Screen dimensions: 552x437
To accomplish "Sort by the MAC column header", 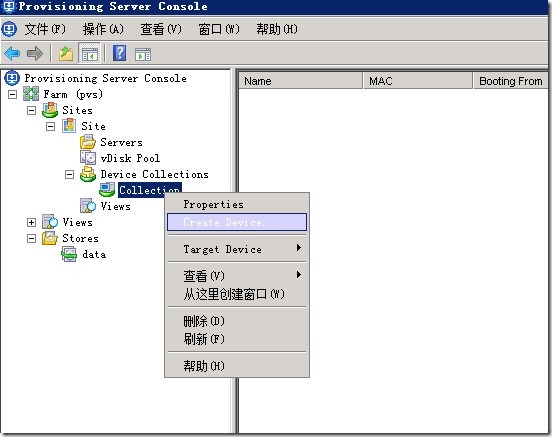I will coord(418,81).
